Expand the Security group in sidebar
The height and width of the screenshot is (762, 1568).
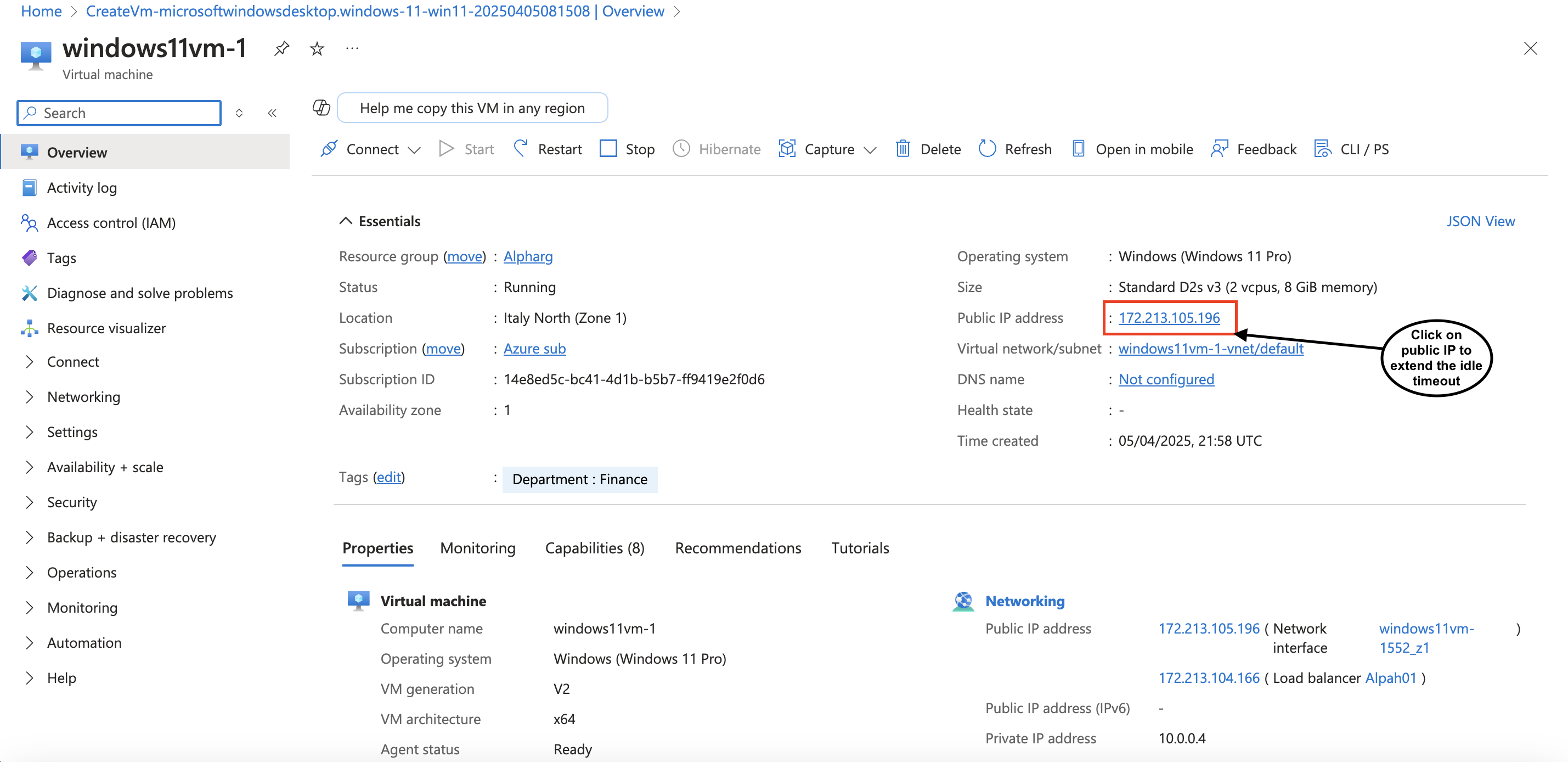29,502
